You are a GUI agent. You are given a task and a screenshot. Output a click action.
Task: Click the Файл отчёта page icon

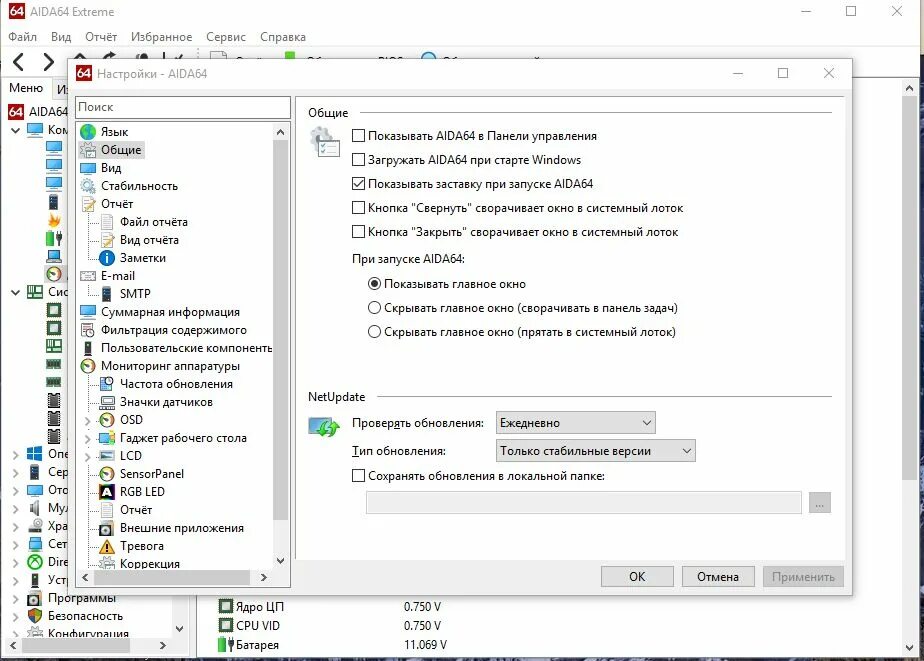pos(107,222)
